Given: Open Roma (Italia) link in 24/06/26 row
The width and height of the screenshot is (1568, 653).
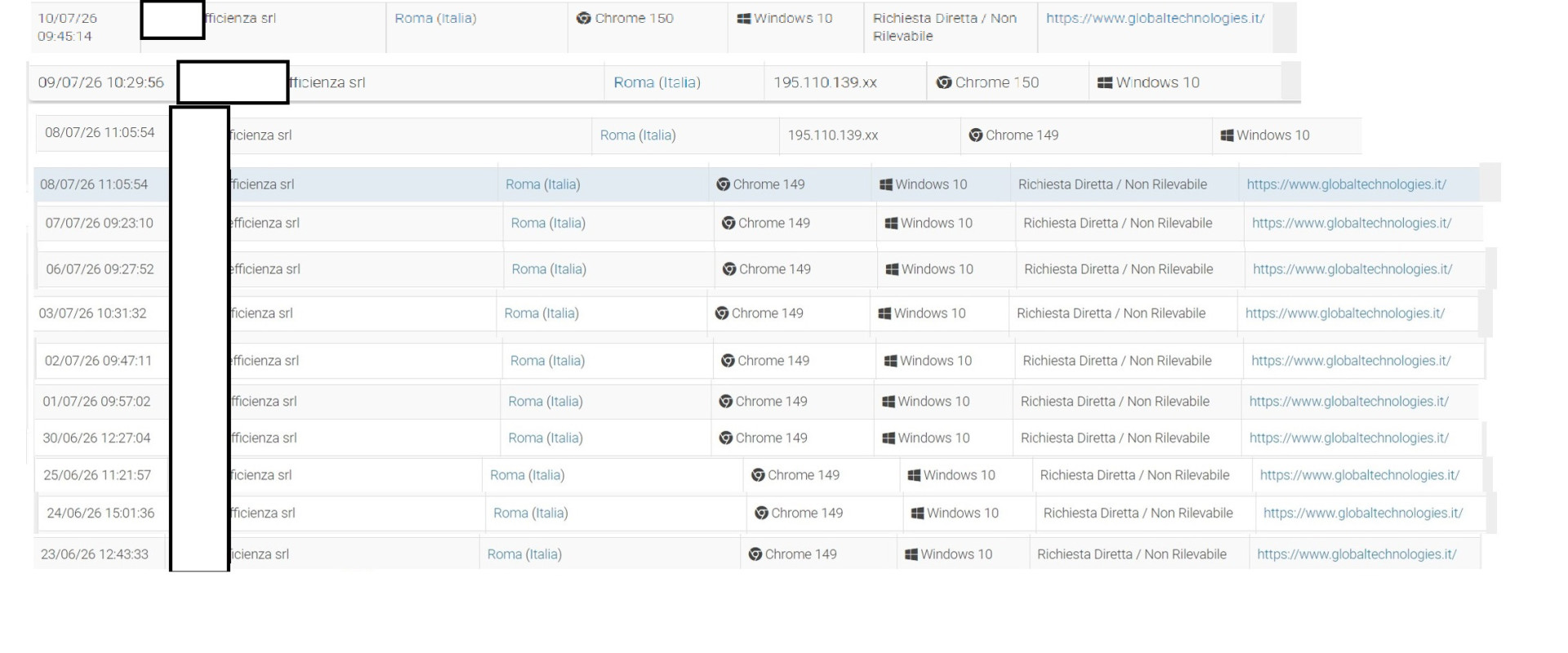Looking at the screenshot, I should click(531, 513).
